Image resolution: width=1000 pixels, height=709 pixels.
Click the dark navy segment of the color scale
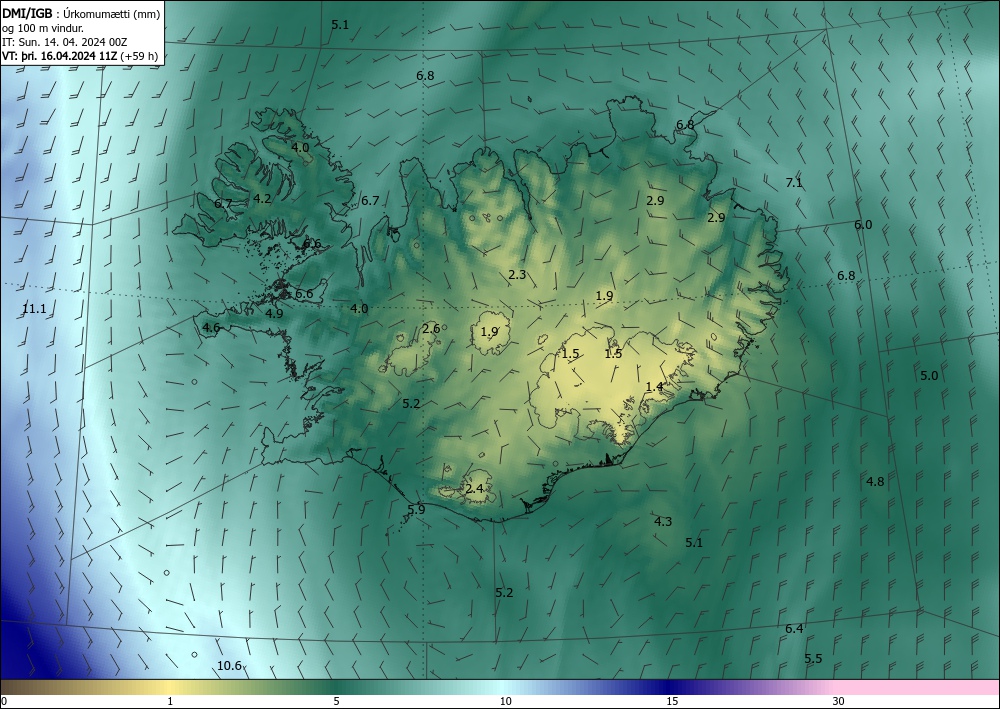click(x=670, y=687)
